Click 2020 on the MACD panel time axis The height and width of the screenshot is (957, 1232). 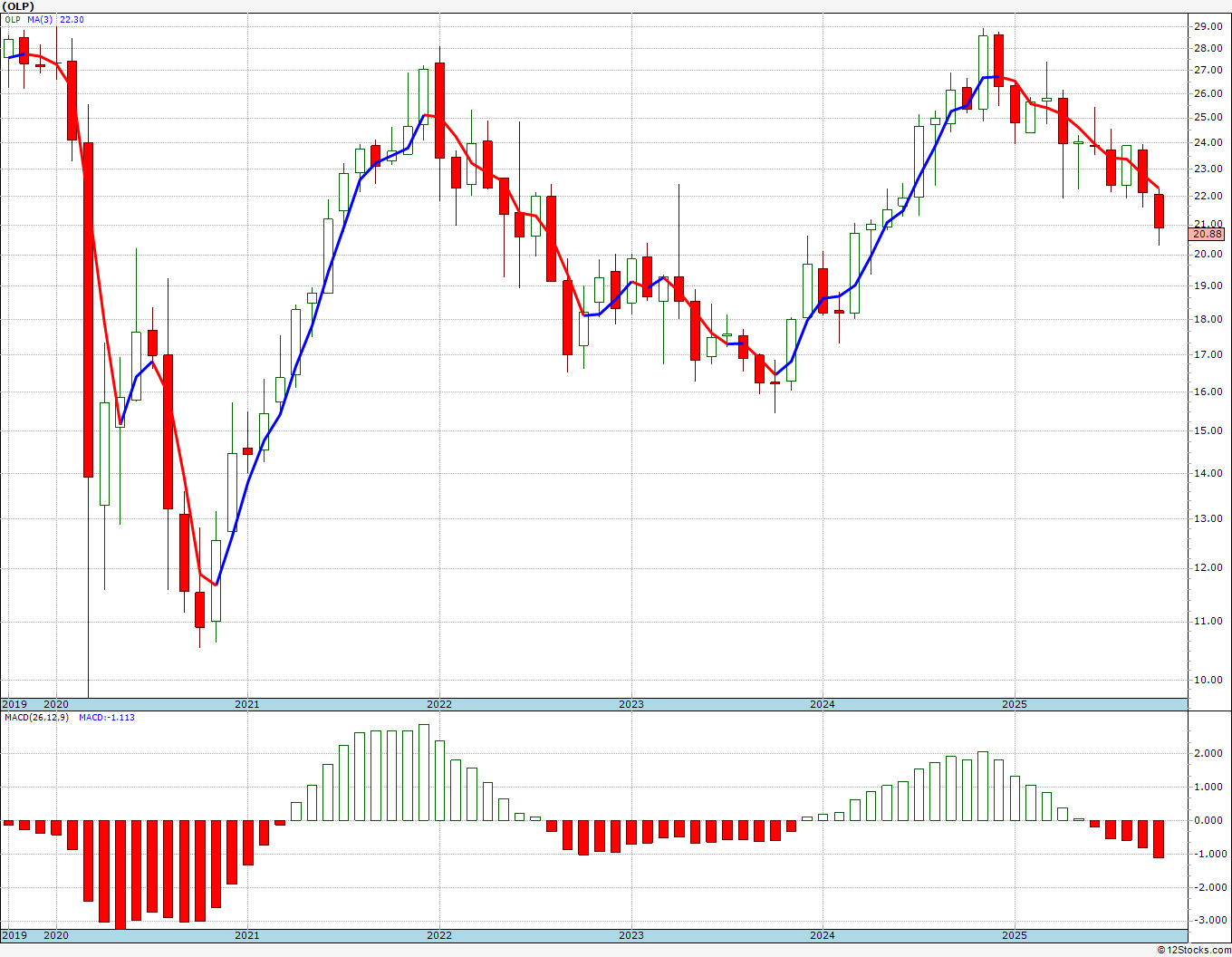[56, 935]
